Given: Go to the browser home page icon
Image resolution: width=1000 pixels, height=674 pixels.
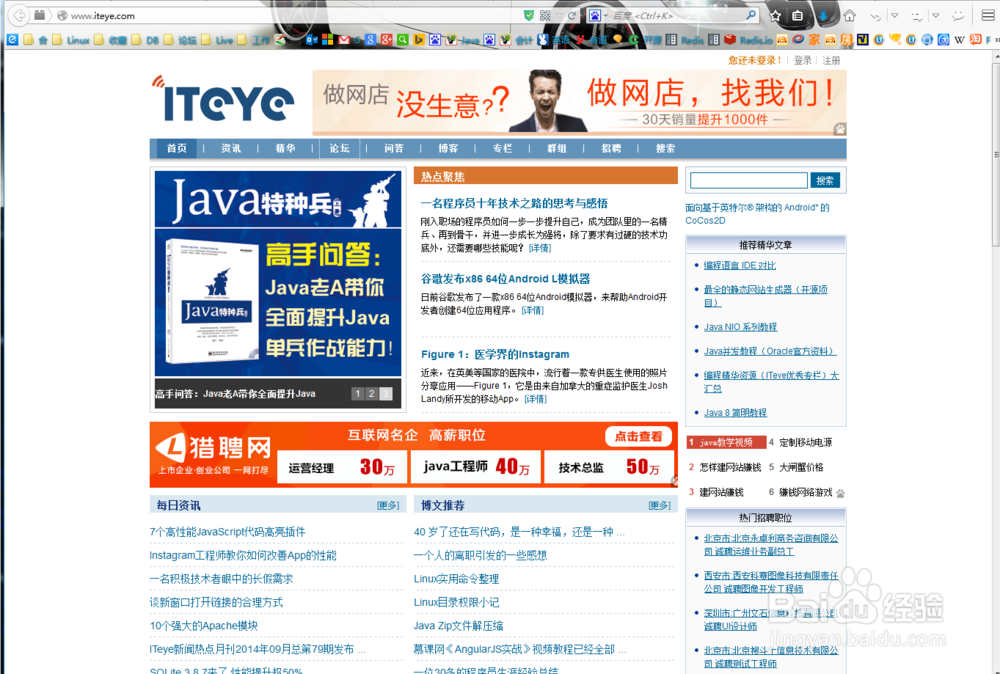Looking at the screenshot, I should pos(849,15).
